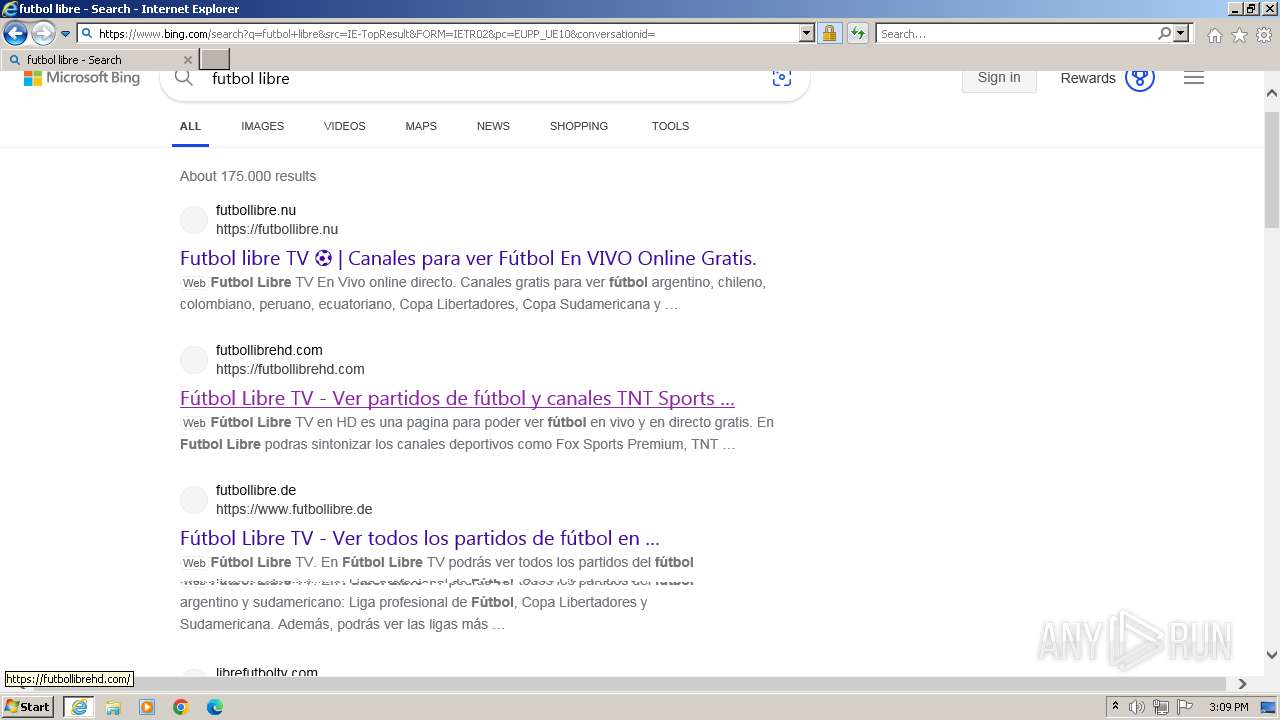Click the futbollibrehd.com site favicon
1280x720 pixels.
194,360
